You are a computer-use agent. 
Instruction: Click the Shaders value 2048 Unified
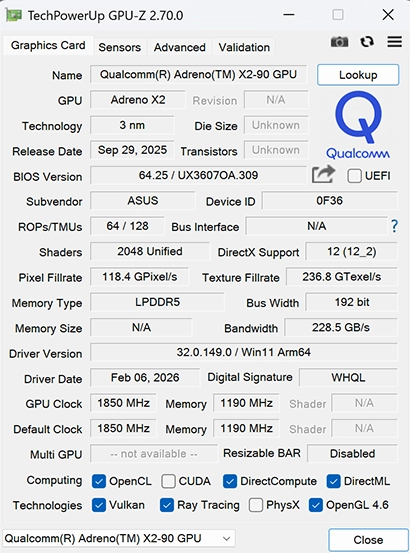coord(150,251)
